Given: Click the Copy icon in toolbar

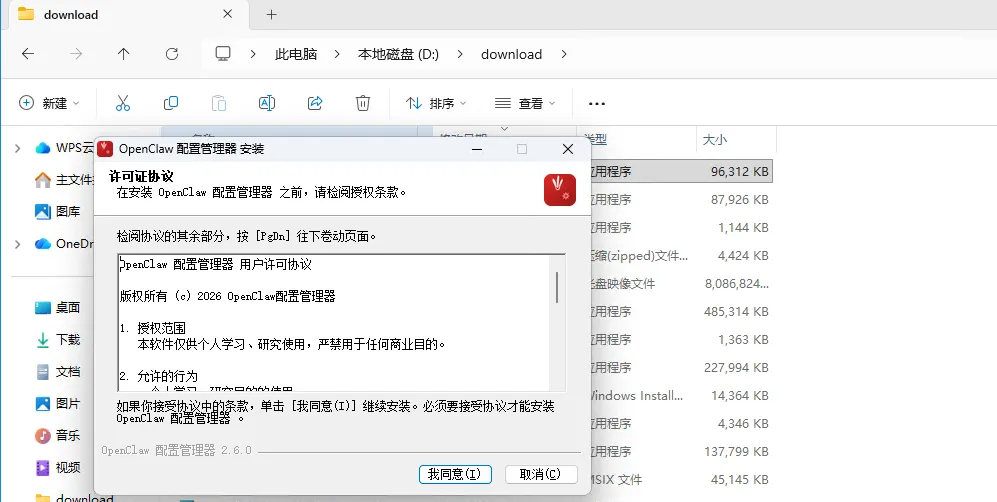Looking at the screenshot, I should (171, 103).
